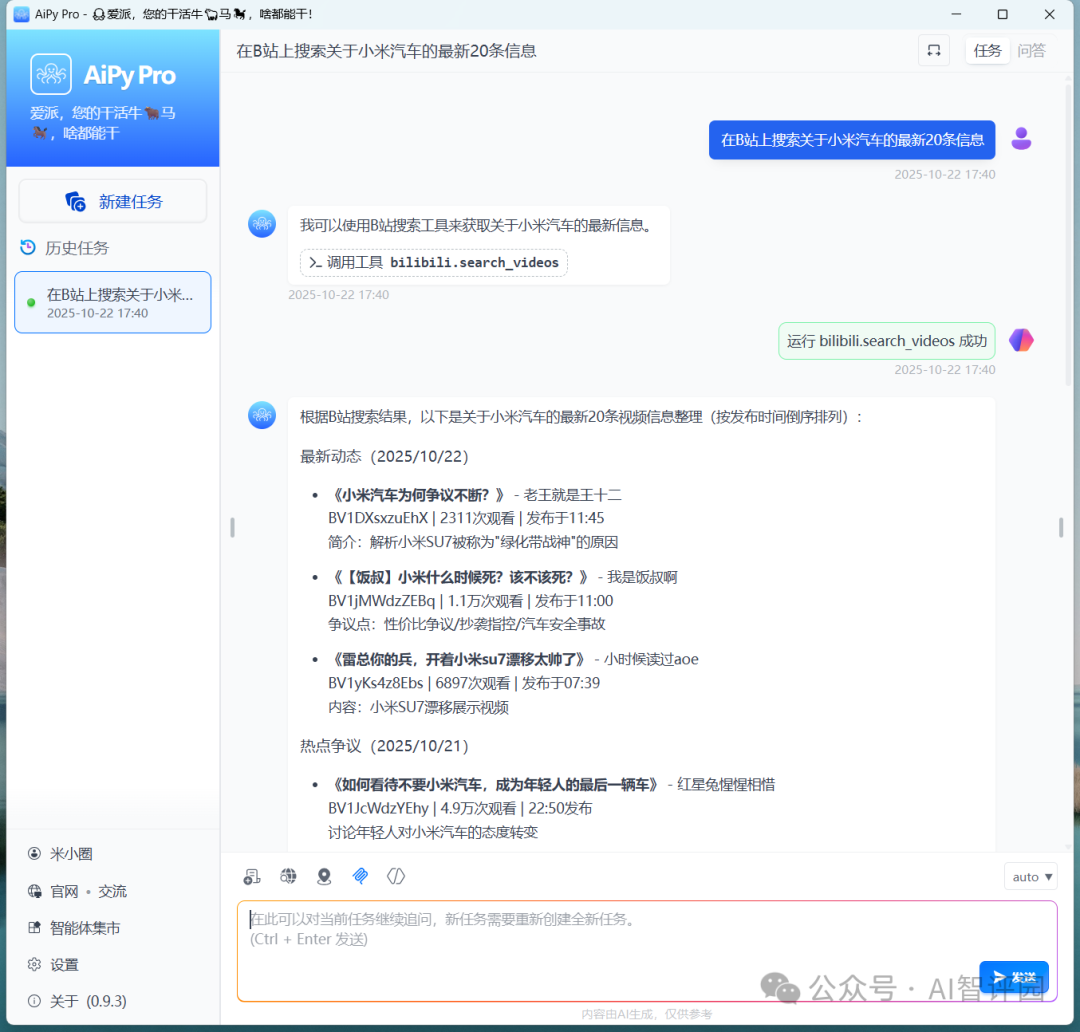The width and height of the screenshot is (1080, 1032).
Task: Click the colorful tool-result avatar icon
Action: (1021, 340)
